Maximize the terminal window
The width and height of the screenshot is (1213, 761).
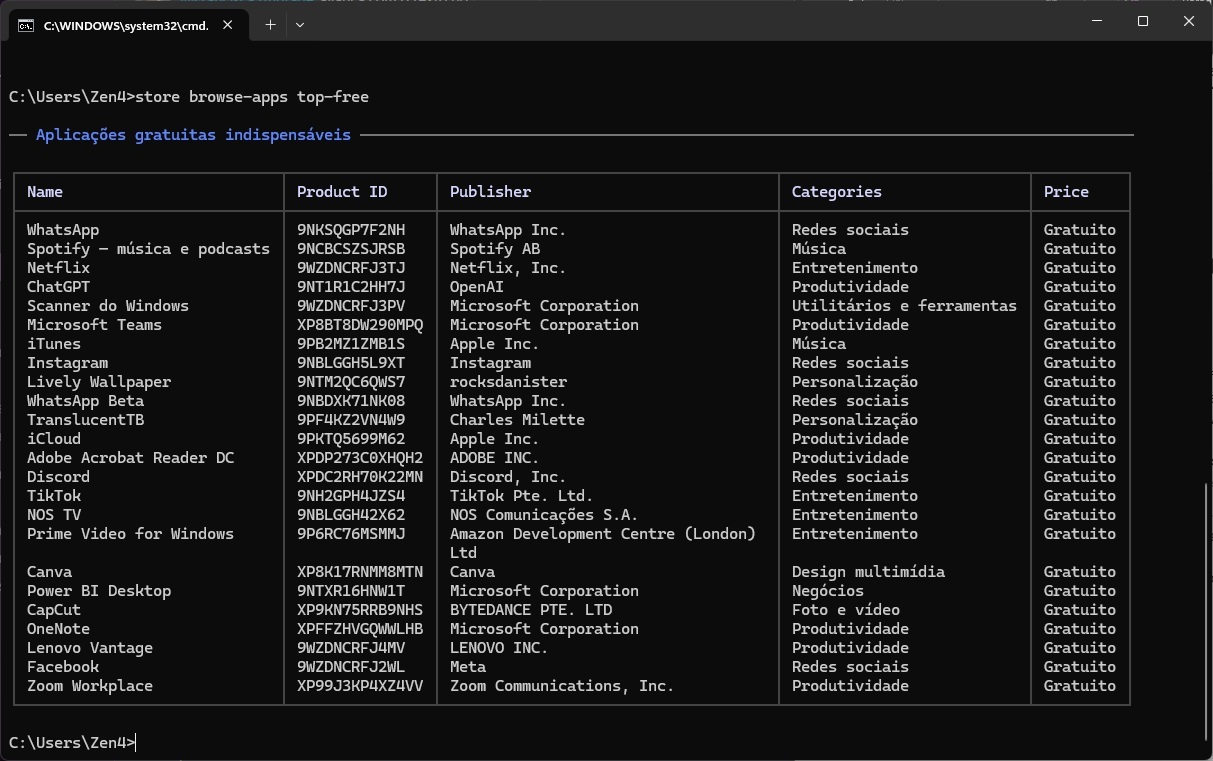click(x=1143, y=21)
